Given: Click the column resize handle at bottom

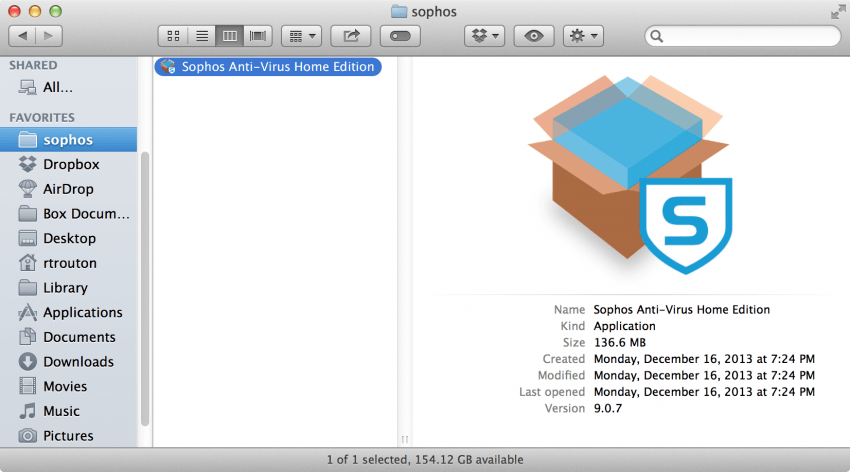Looking at the screenshot, I should pos(404,439).
